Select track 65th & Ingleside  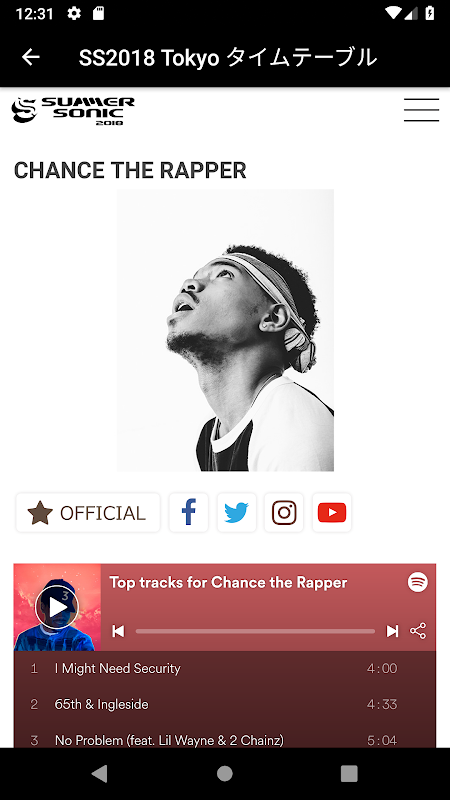click(x=224, y=704)
